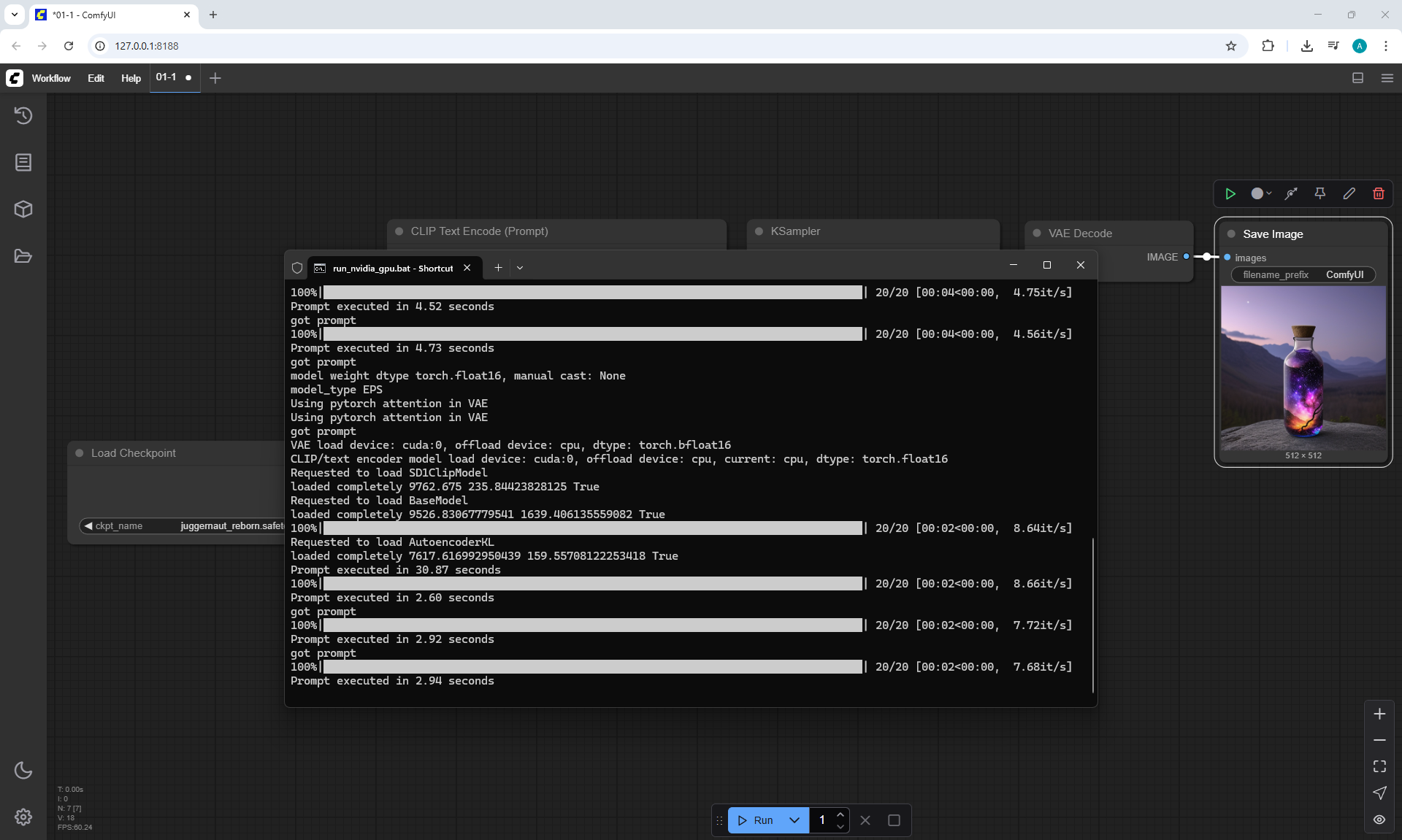This screenshot has height=840, width=1402.
Task: Open the queue history sidebar panel
Action: [x=23, y=115]
